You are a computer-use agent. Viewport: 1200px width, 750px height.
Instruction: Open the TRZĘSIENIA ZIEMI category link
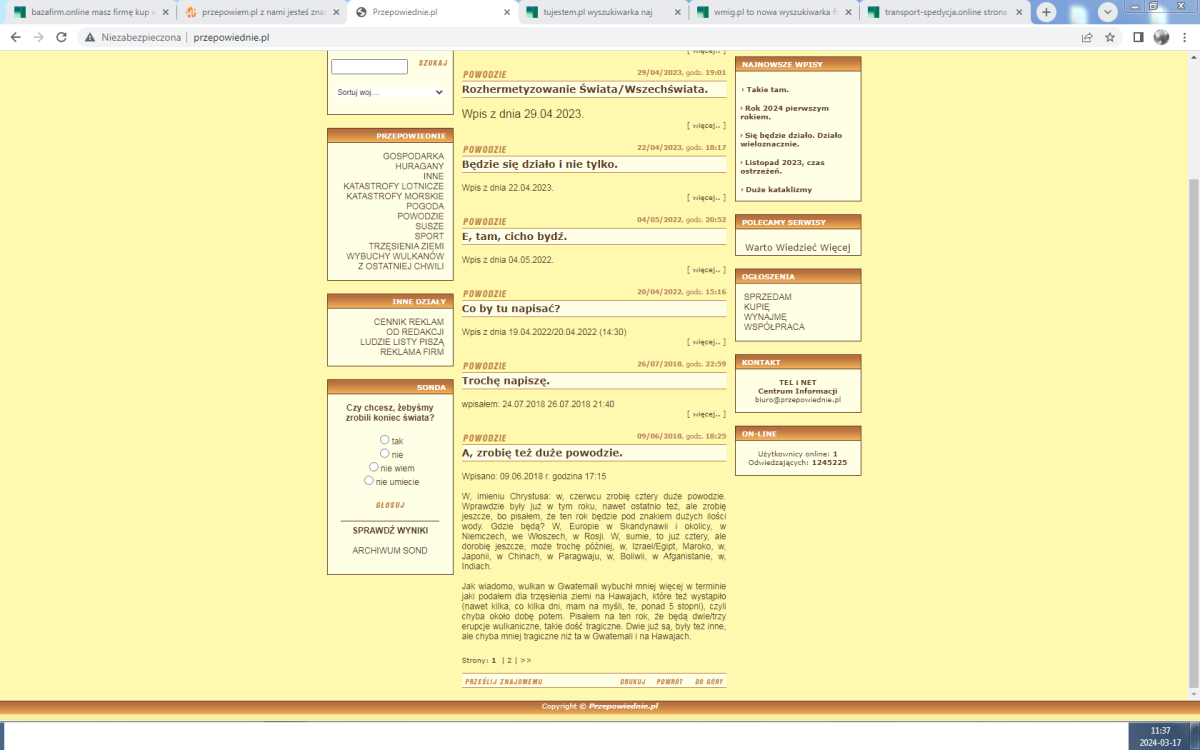click(405, 246)
